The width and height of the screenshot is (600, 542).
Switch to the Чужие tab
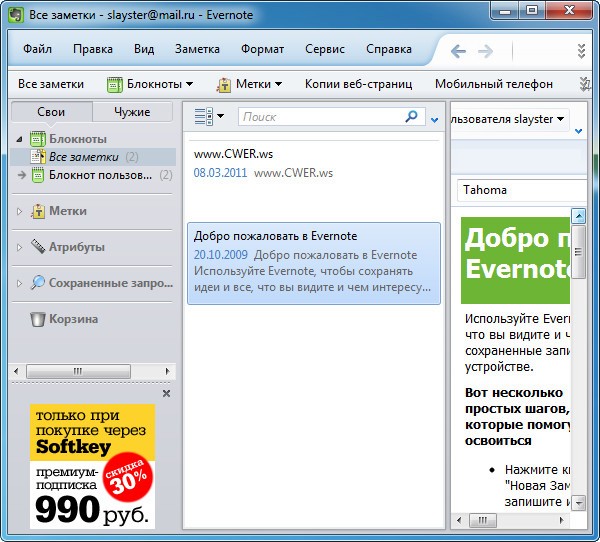[x=132, y=112]
